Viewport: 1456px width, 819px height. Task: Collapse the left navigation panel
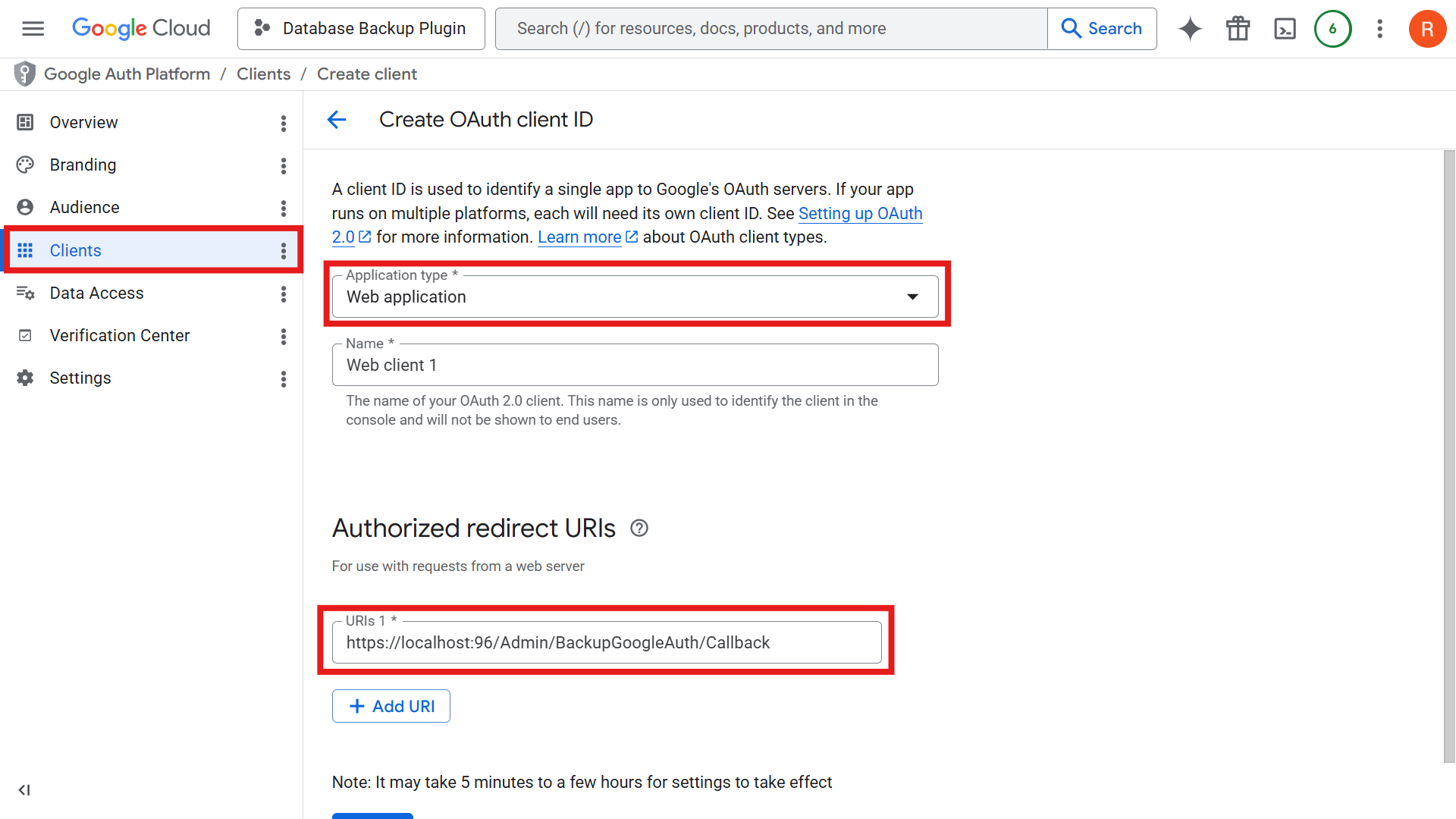(24, 790)
